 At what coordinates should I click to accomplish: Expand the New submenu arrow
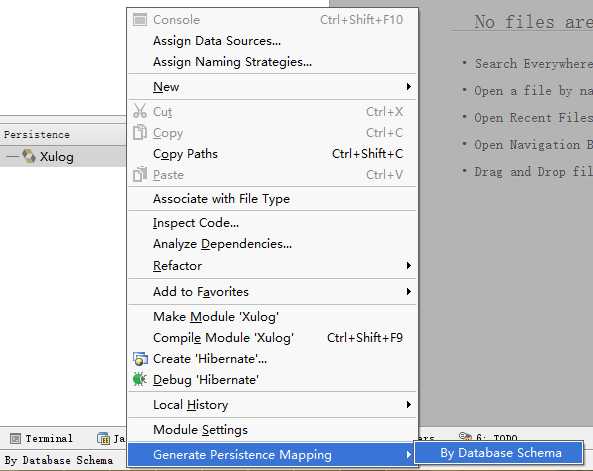pos(408,87)
